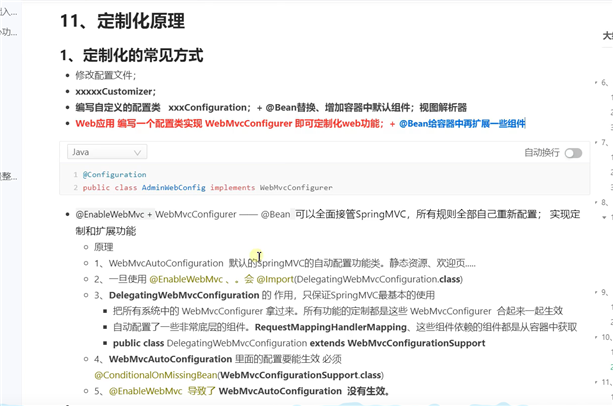This screenshot has height=406, width=613.
Task: Open the Java language dropdown in code block
Action: (107, 152)
